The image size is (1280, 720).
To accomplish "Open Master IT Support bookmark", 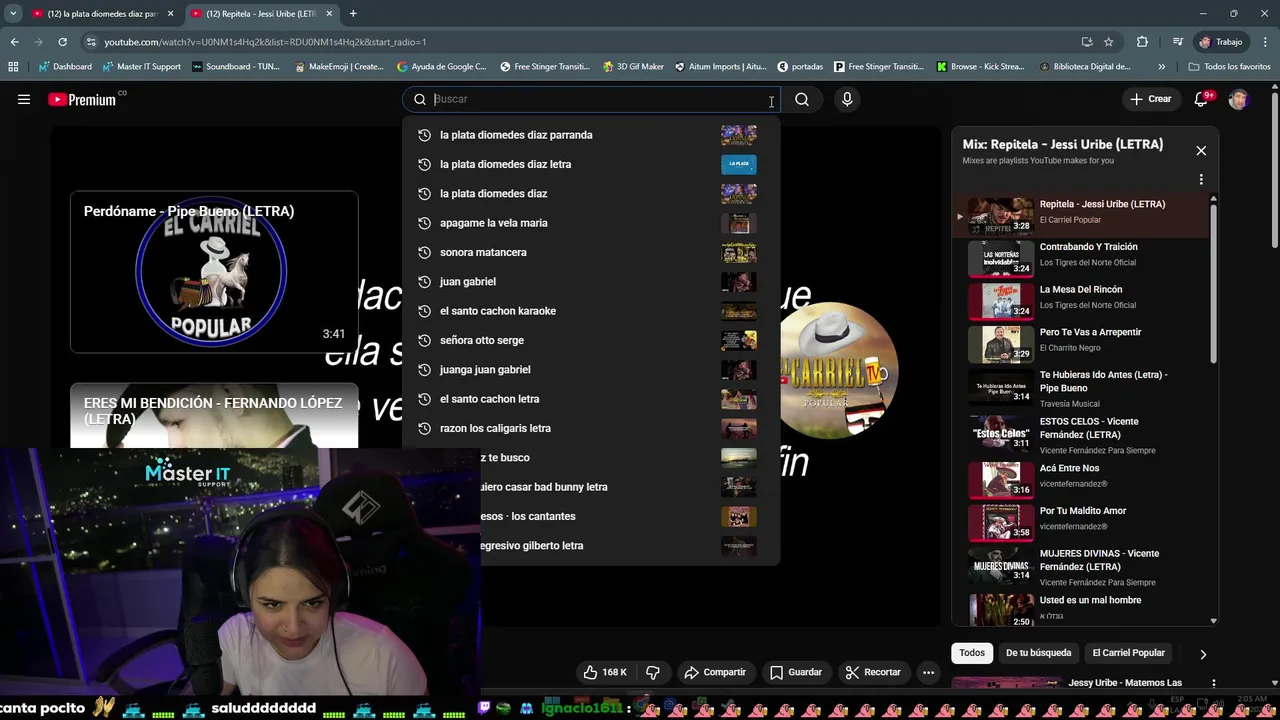I will [141, 67].
